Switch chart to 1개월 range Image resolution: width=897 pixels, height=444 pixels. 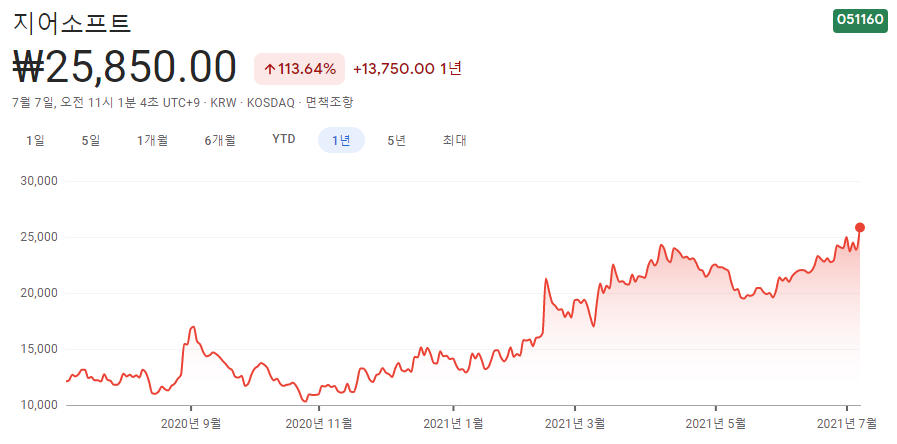point(152,140)
